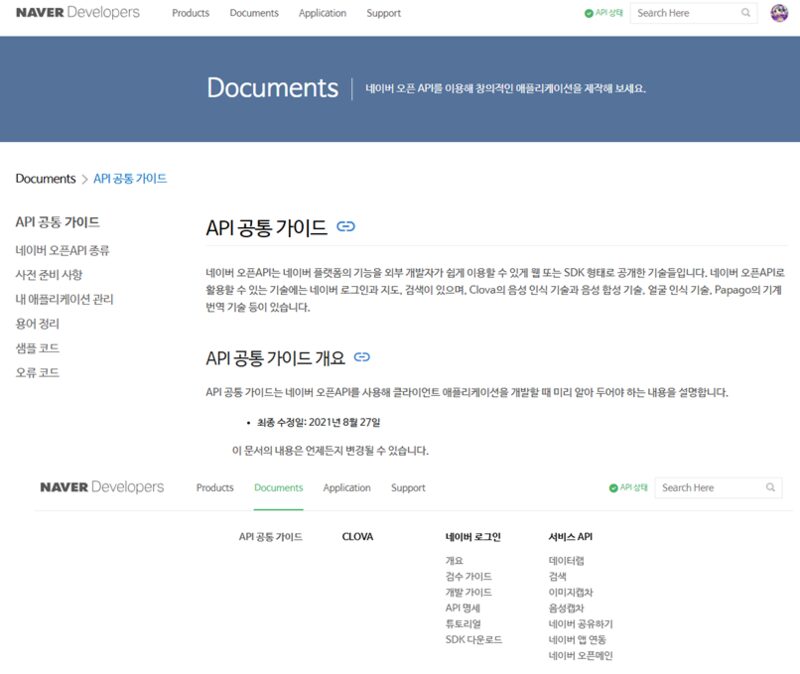Click banner subtitle about 네이버 오픈 API
800x674 pixels.
505,89
